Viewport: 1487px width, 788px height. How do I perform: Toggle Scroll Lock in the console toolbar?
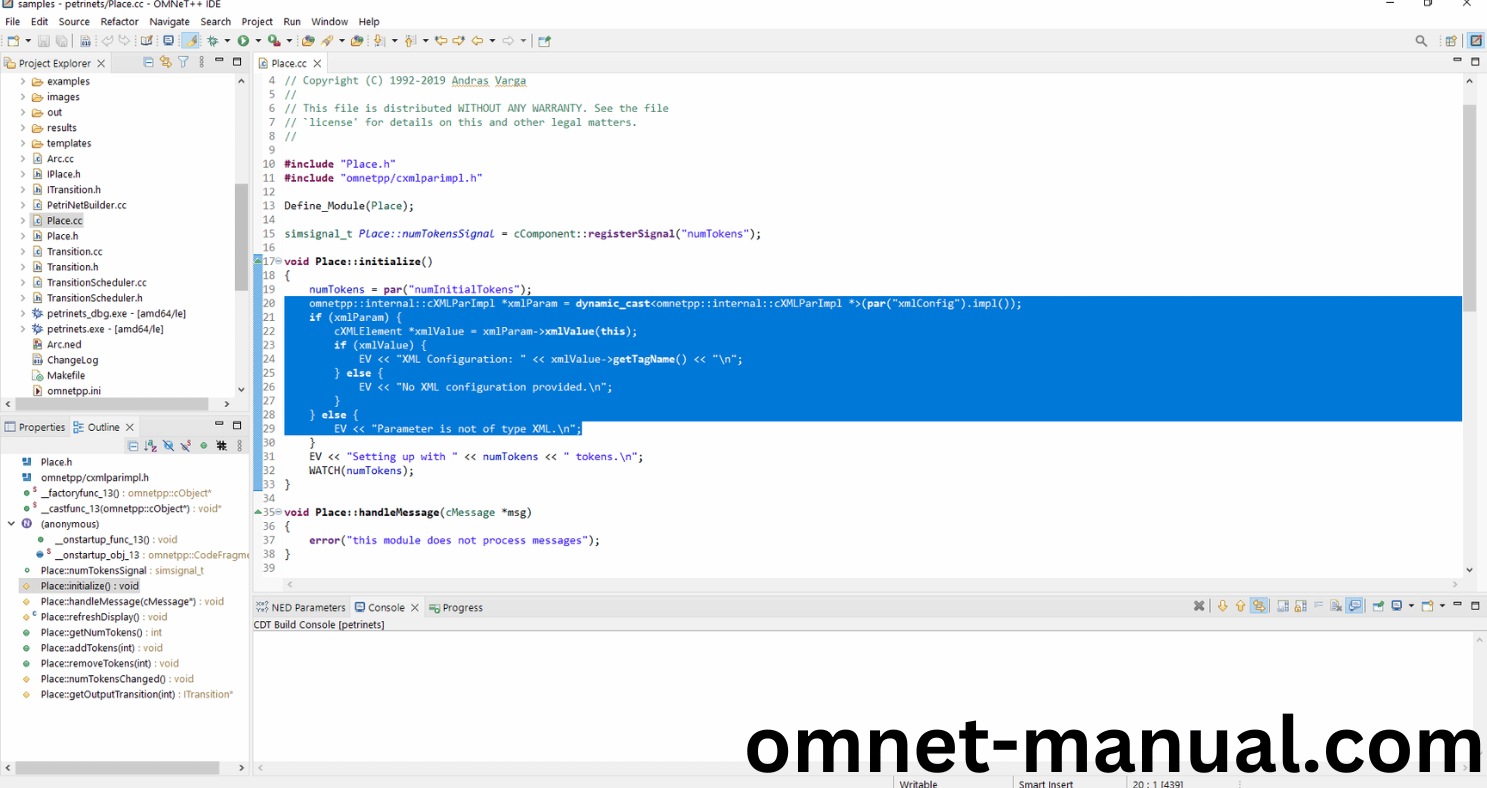point(1300,606)
